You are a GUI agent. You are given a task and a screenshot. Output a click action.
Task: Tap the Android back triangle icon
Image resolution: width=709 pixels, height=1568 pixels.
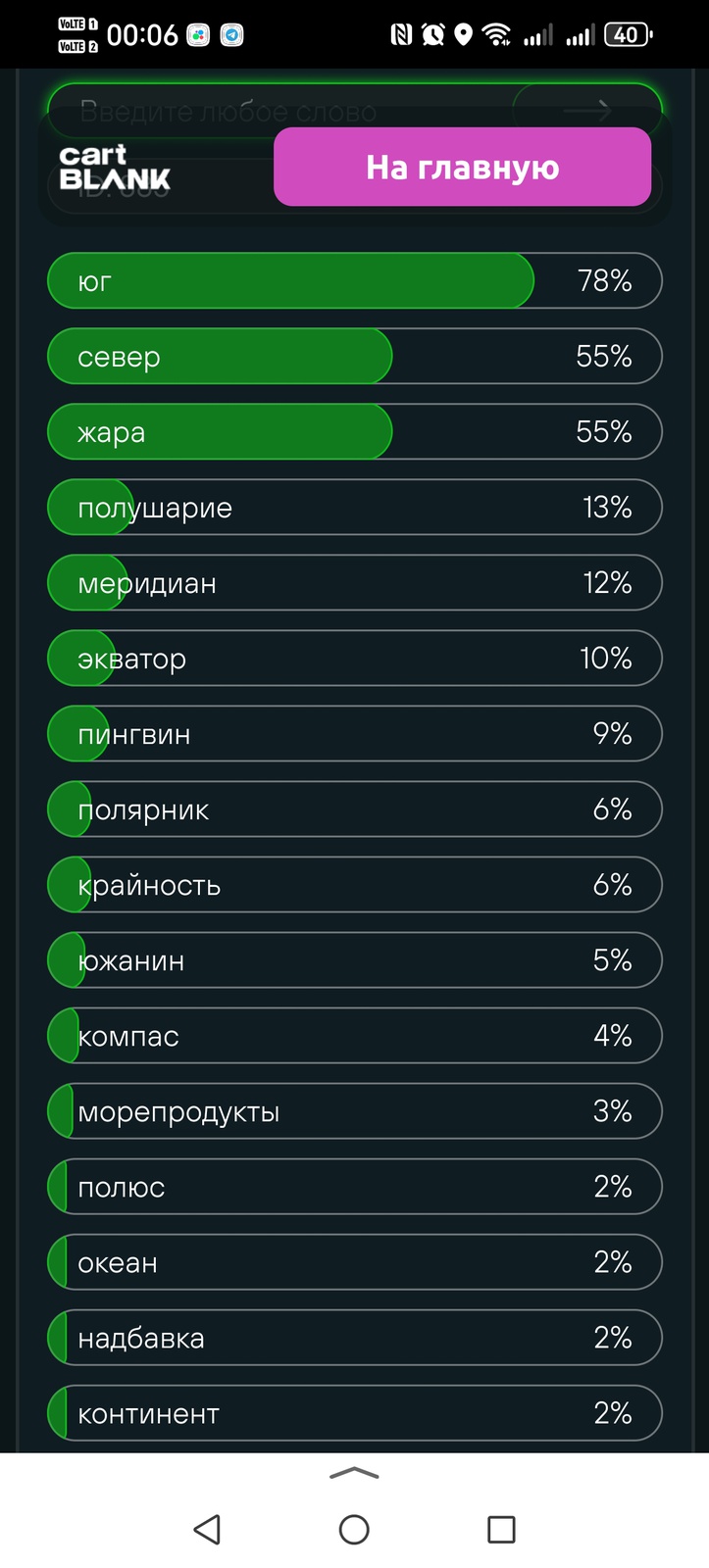pos(207,1529)
